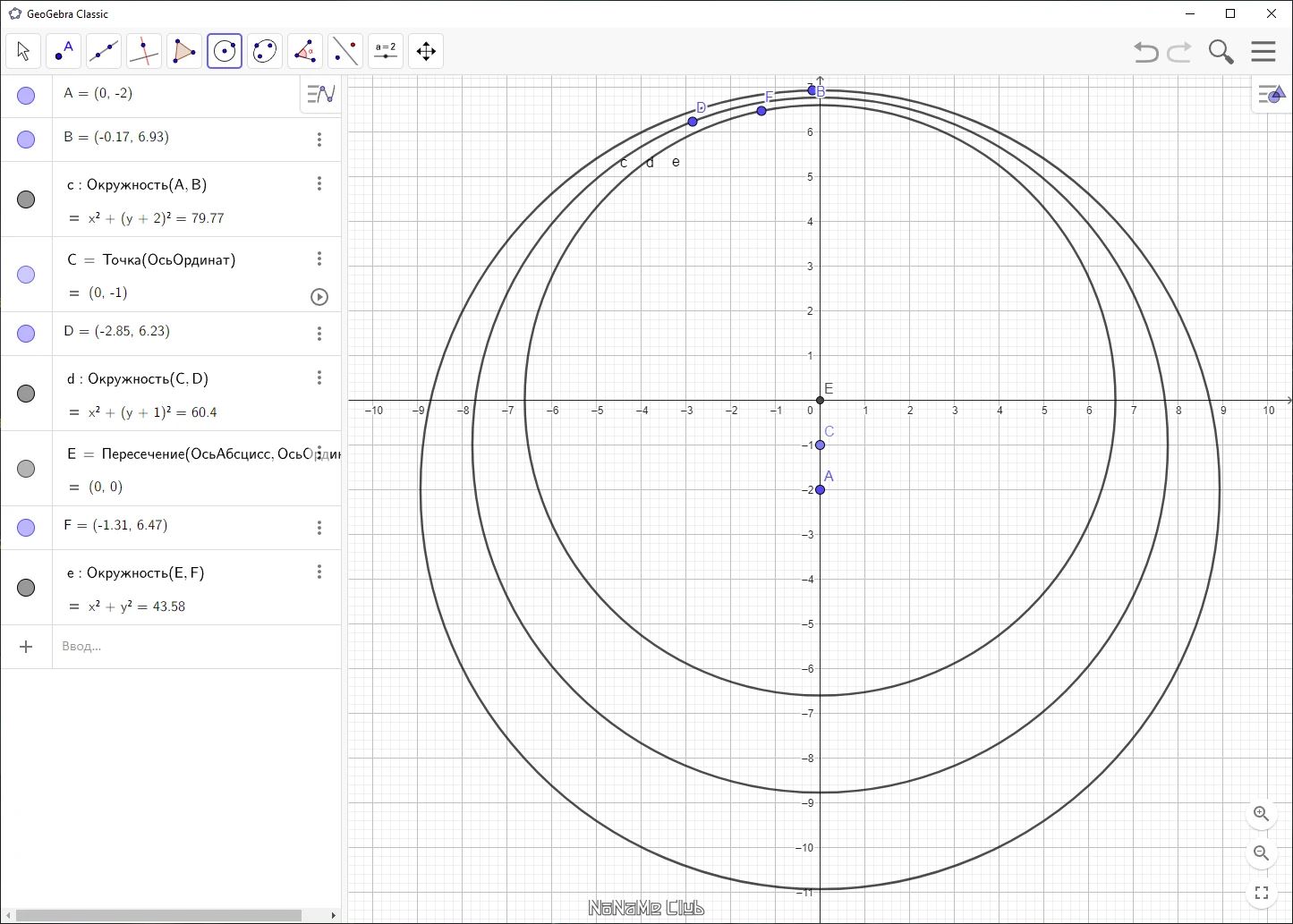Select the Move arrow tool
The width and height of the screenshot is (1293, 924).
coord(23,51)
